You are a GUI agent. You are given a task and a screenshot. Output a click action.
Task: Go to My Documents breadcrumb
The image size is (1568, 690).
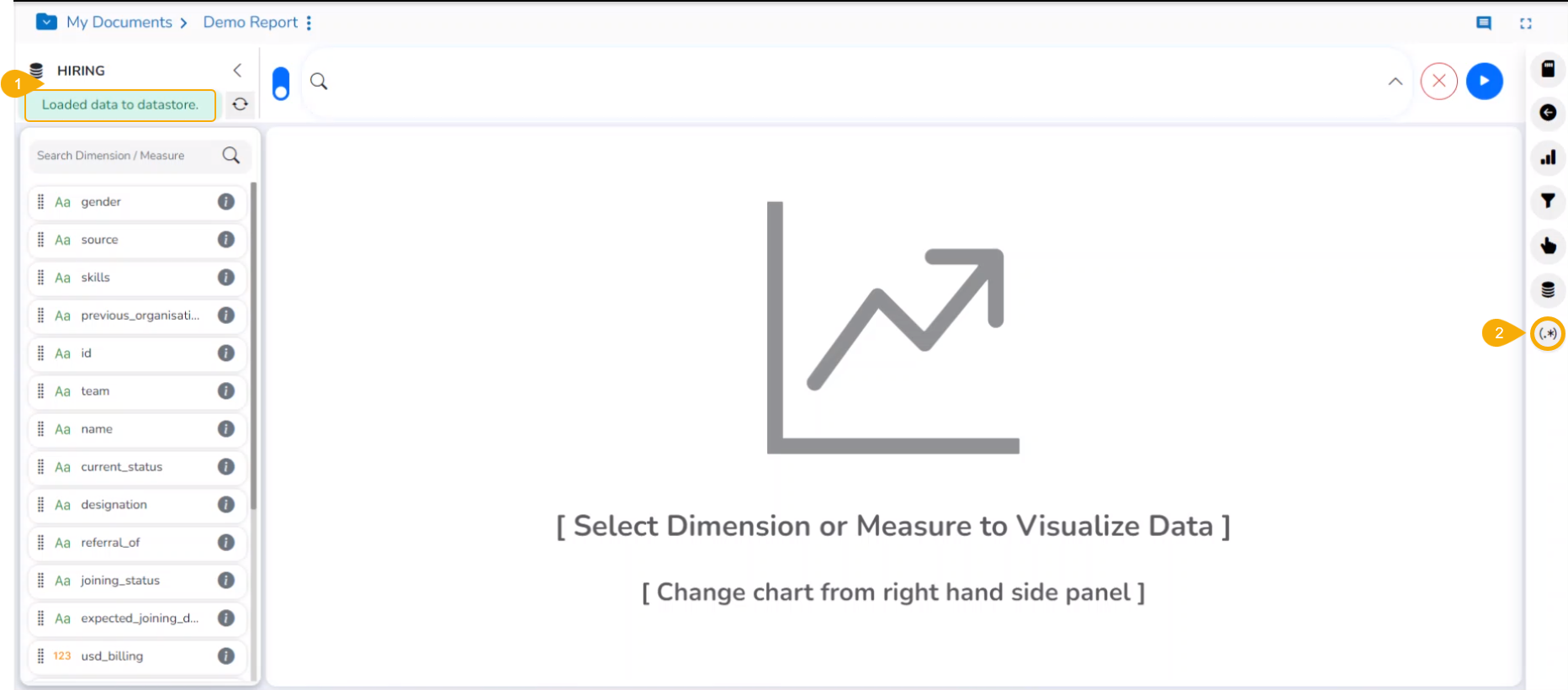[x=119, y=23]
